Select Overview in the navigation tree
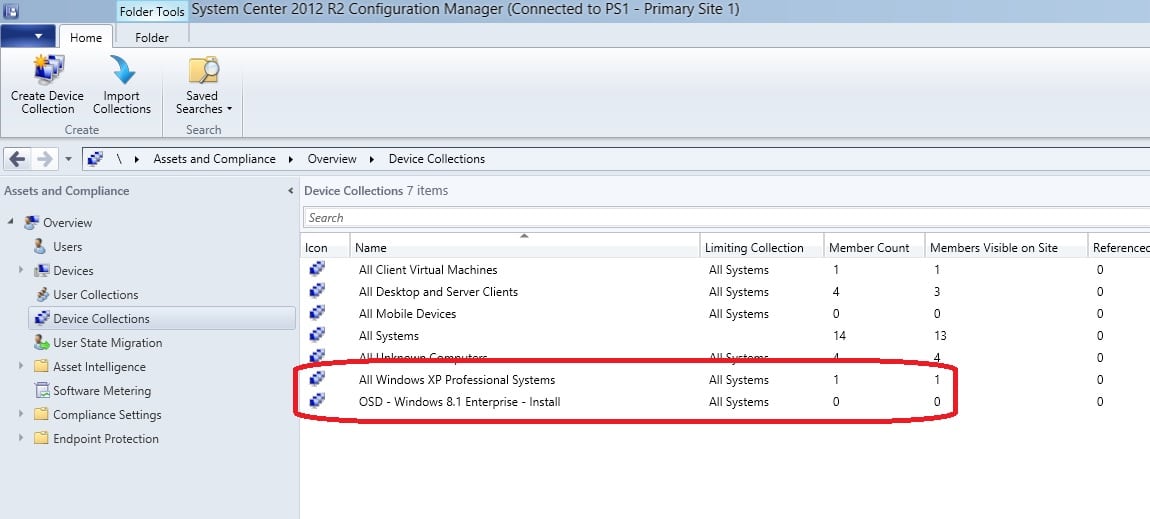The height and width of the screenshot is (519, 1150). (x=67, y=223)
